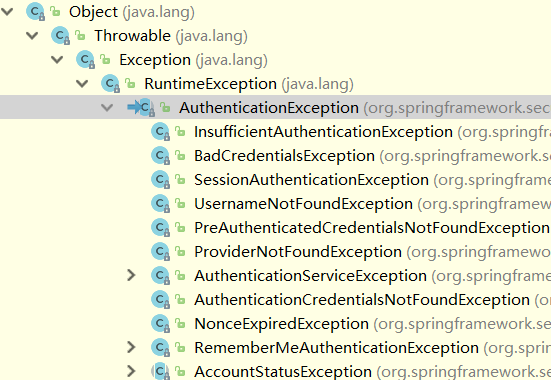
Task: Select the Throwable row text
Action: (x=171, y=36)
